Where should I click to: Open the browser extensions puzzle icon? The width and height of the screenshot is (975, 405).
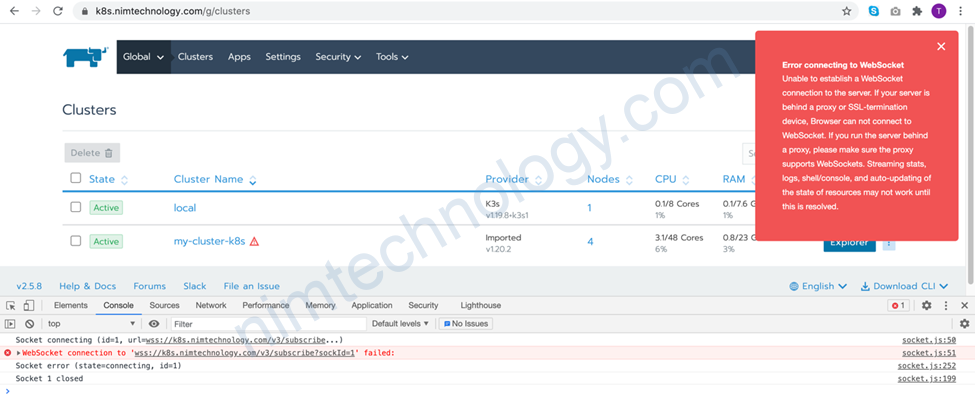pos(916,11)
